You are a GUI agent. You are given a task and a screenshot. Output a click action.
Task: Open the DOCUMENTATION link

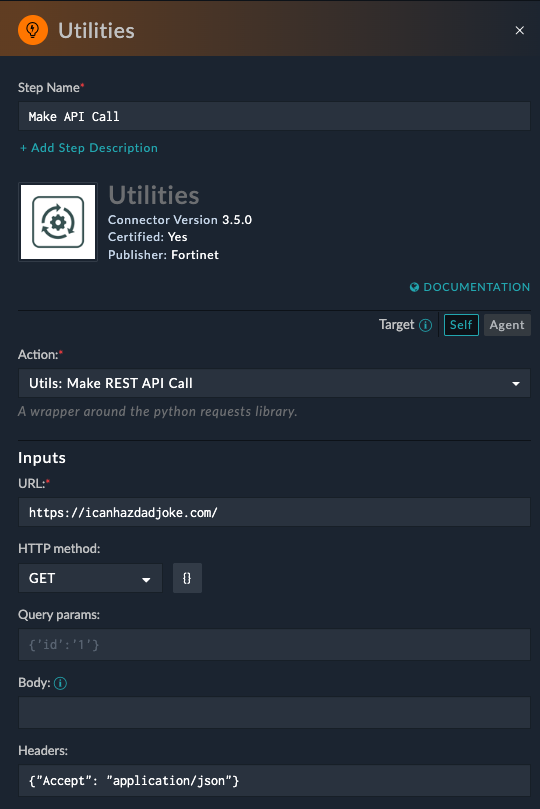click(476, 287)
